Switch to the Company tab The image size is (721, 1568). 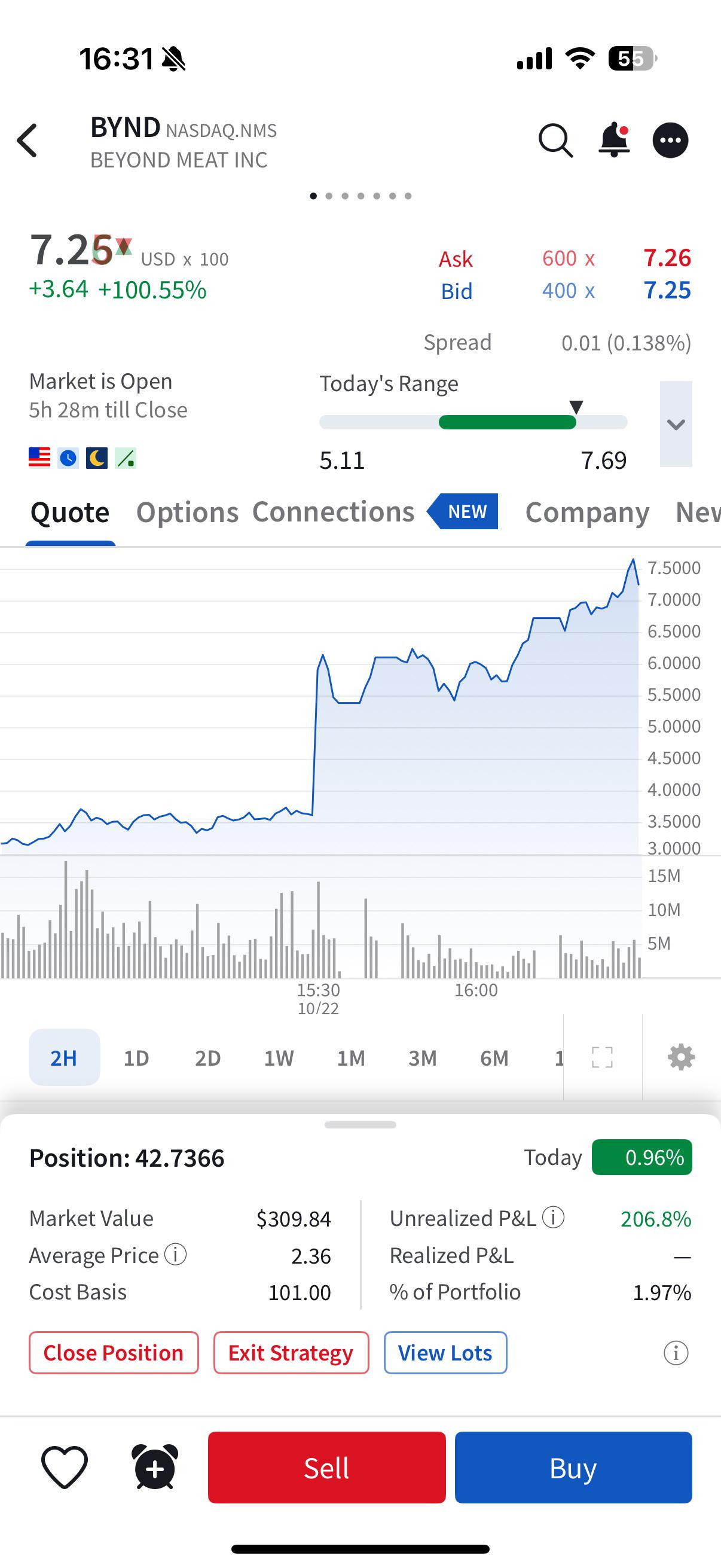[x=587, y=512]
